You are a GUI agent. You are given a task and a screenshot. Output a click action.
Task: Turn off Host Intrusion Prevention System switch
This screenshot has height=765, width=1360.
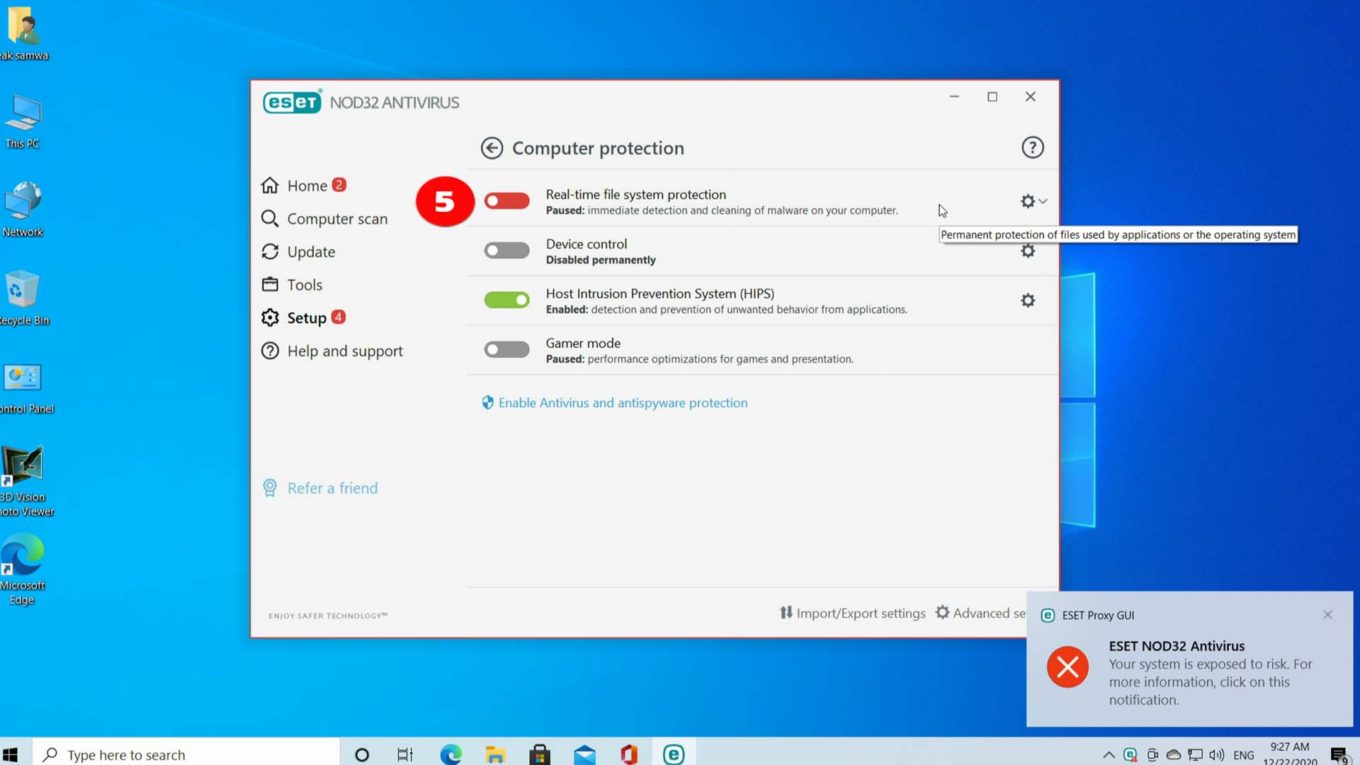tap(507, 300)
